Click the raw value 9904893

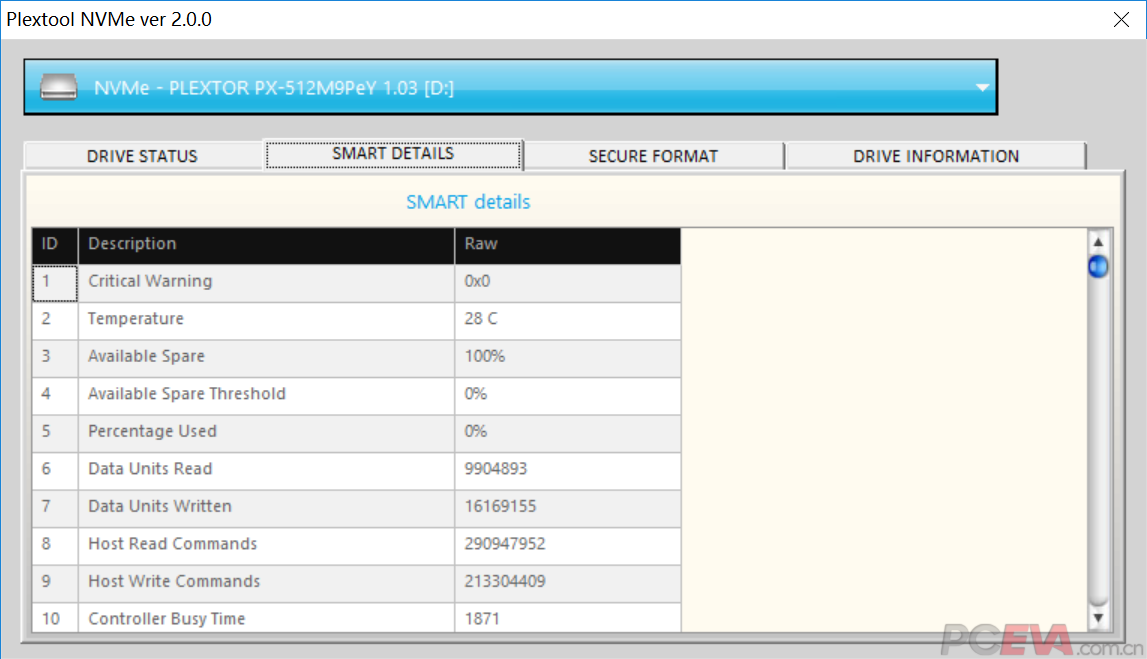click(495, 469)
